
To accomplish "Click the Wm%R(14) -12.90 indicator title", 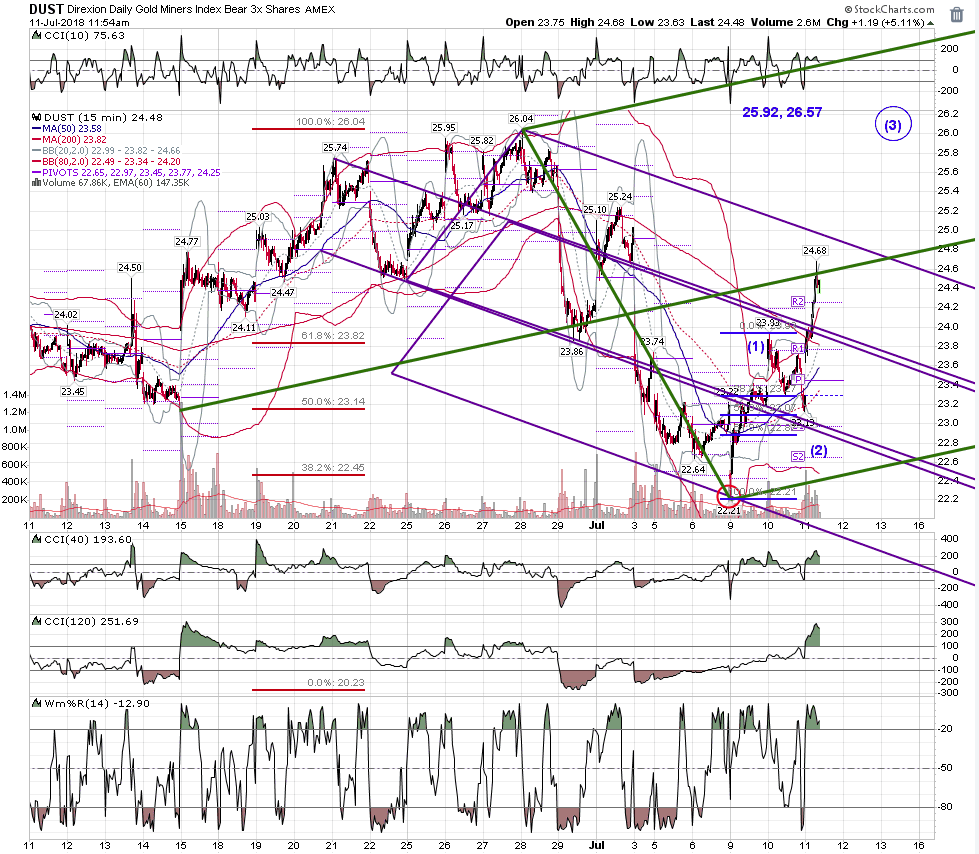I will click(x=97, y=704).
